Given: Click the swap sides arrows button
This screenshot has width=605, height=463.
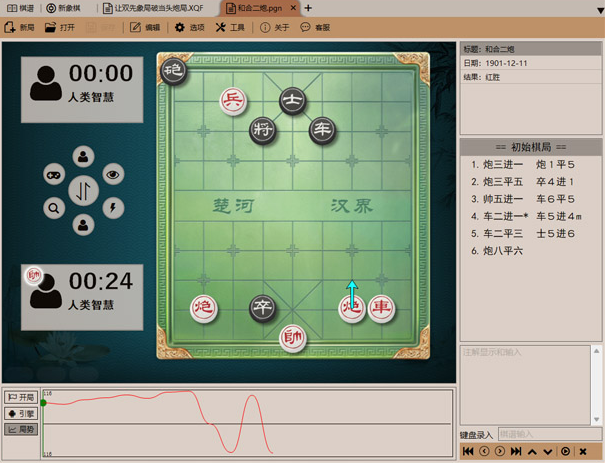Looking at the screenshot, I should (83, 191).
